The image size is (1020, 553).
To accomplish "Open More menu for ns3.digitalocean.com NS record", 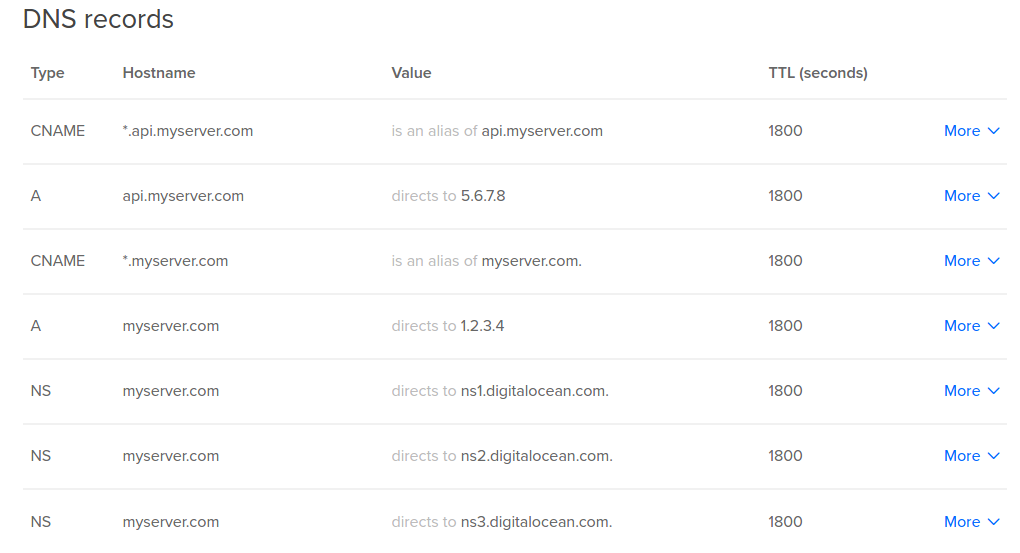I will click(971, 522).
